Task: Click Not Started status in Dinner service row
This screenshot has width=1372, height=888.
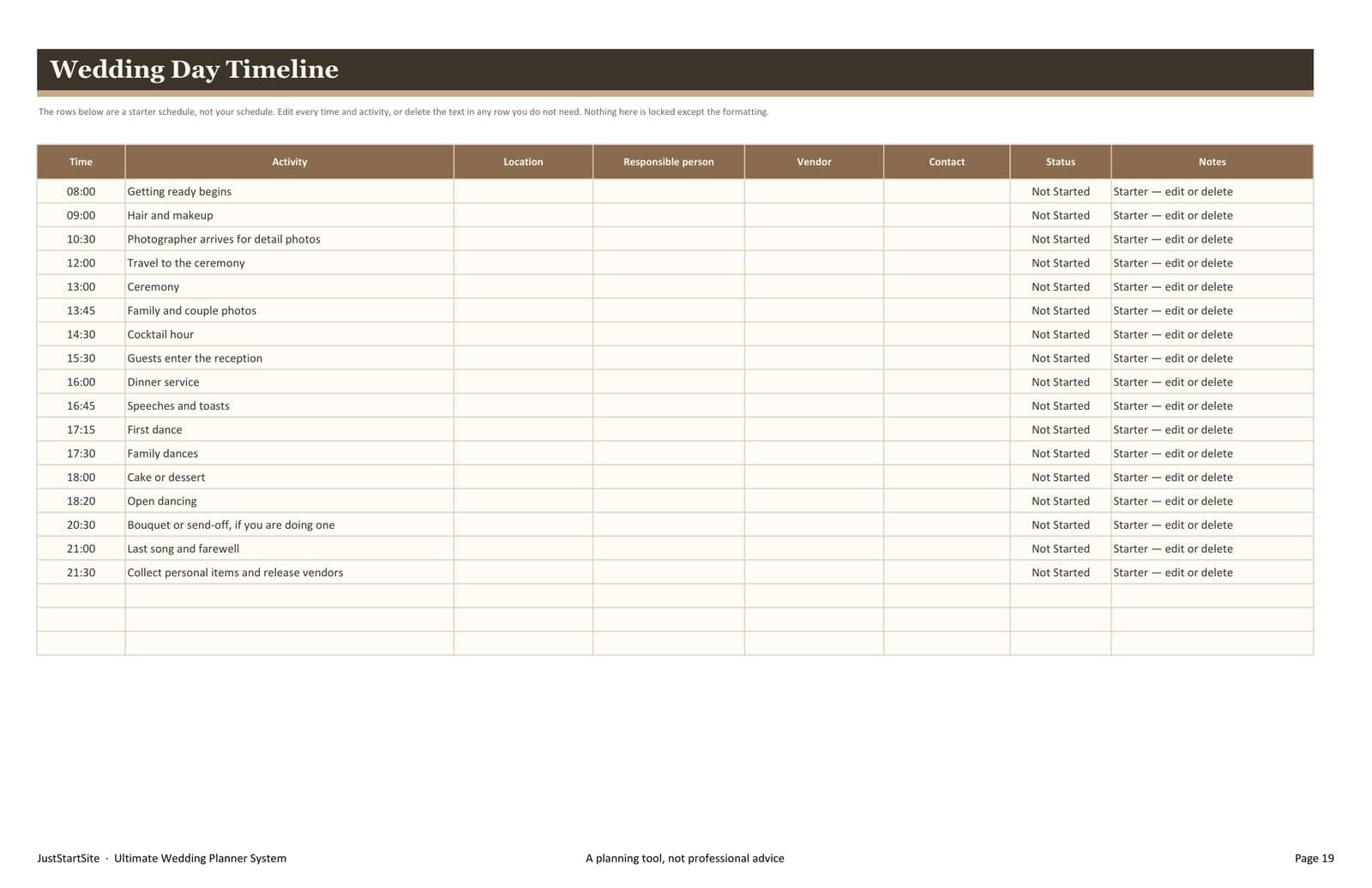Action: [x=1061, y=382]
